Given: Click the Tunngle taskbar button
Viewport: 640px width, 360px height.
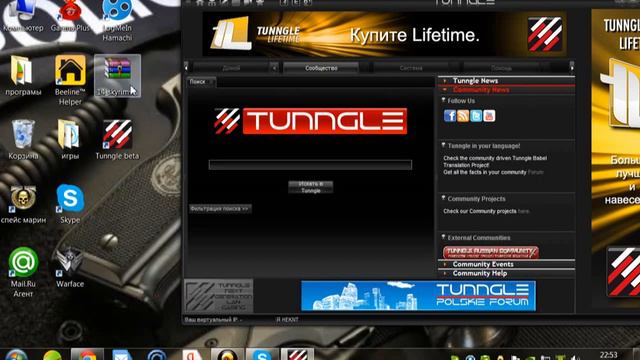Looking at the screenshot, I should click(297, 354).
